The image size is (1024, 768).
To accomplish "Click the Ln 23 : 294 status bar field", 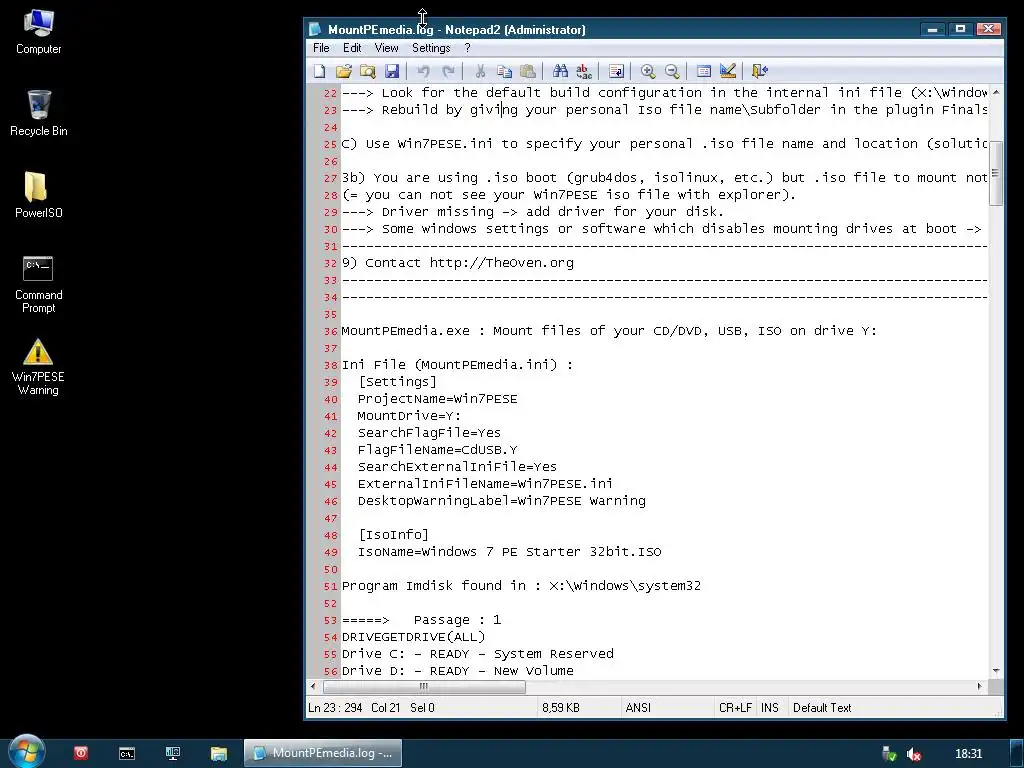I will coord(335,707).
